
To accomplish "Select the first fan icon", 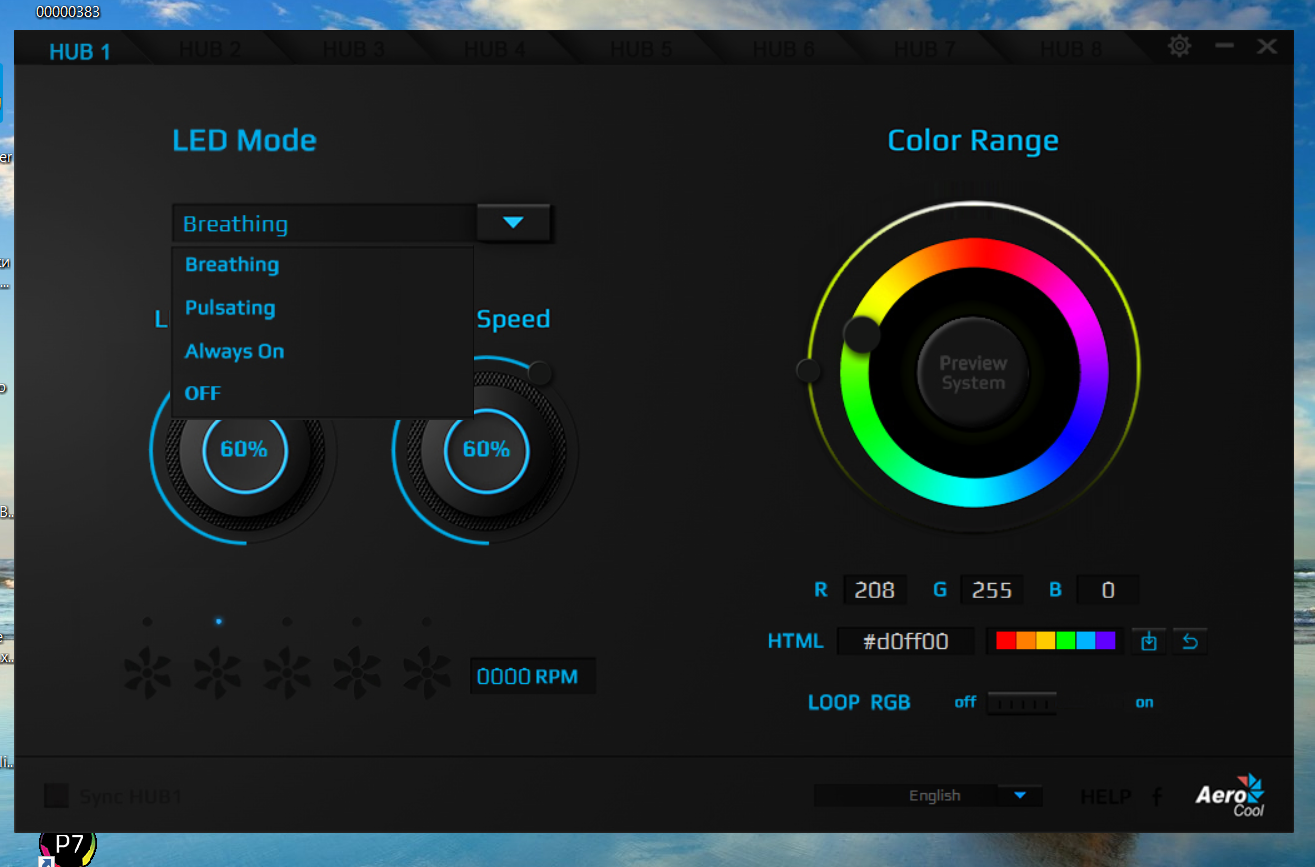I will point(147,672).
